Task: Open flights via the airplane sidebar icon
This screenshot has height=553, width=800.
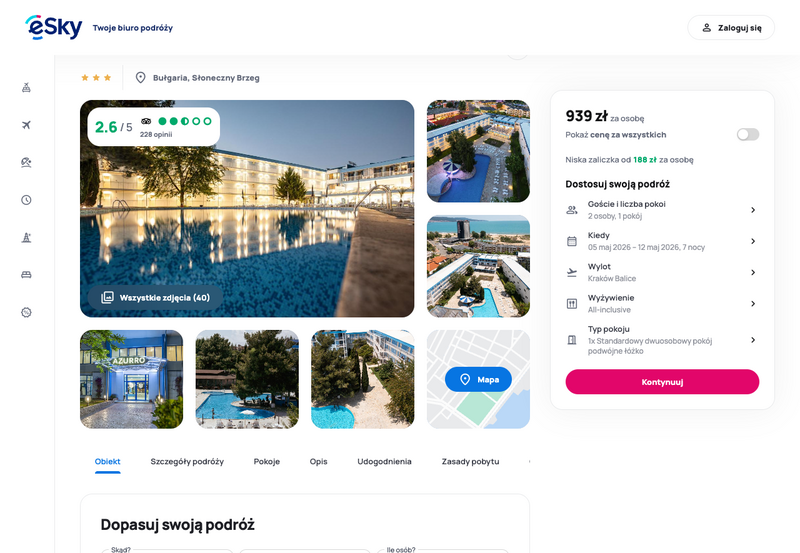Action: coord(27,125)
